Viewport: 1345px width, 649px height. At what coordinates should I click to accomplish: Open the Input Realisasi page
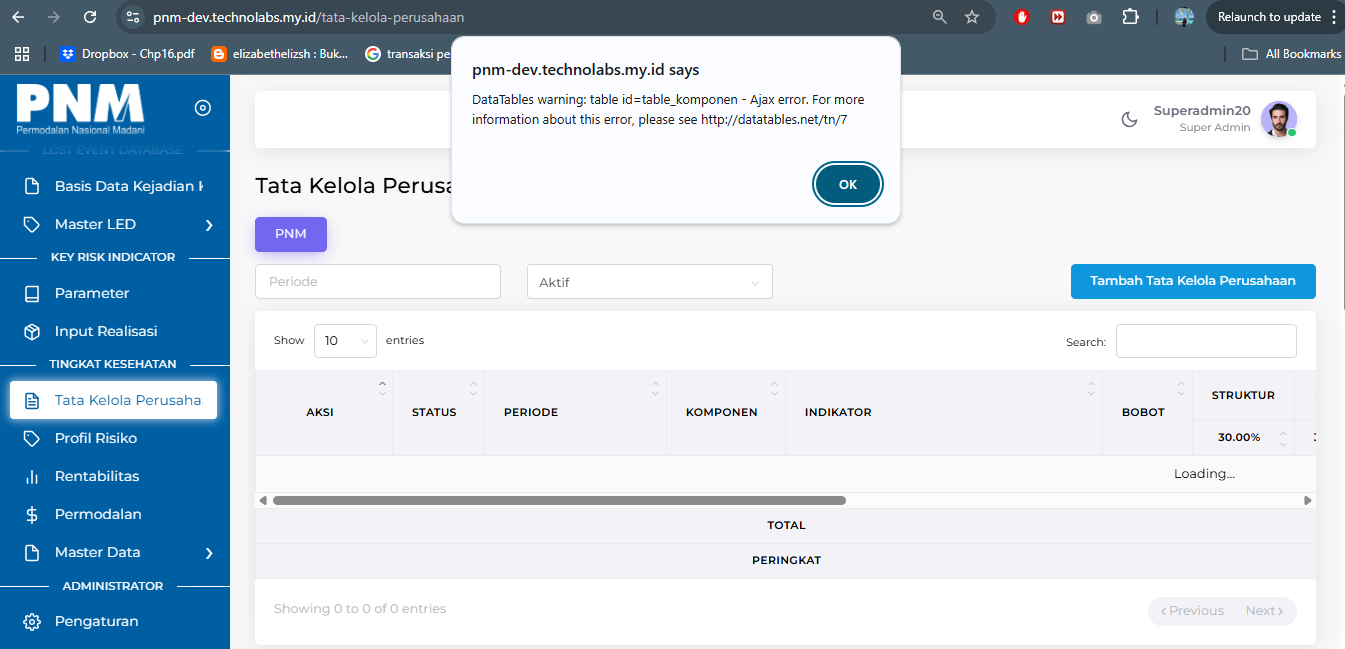point(106,331)
